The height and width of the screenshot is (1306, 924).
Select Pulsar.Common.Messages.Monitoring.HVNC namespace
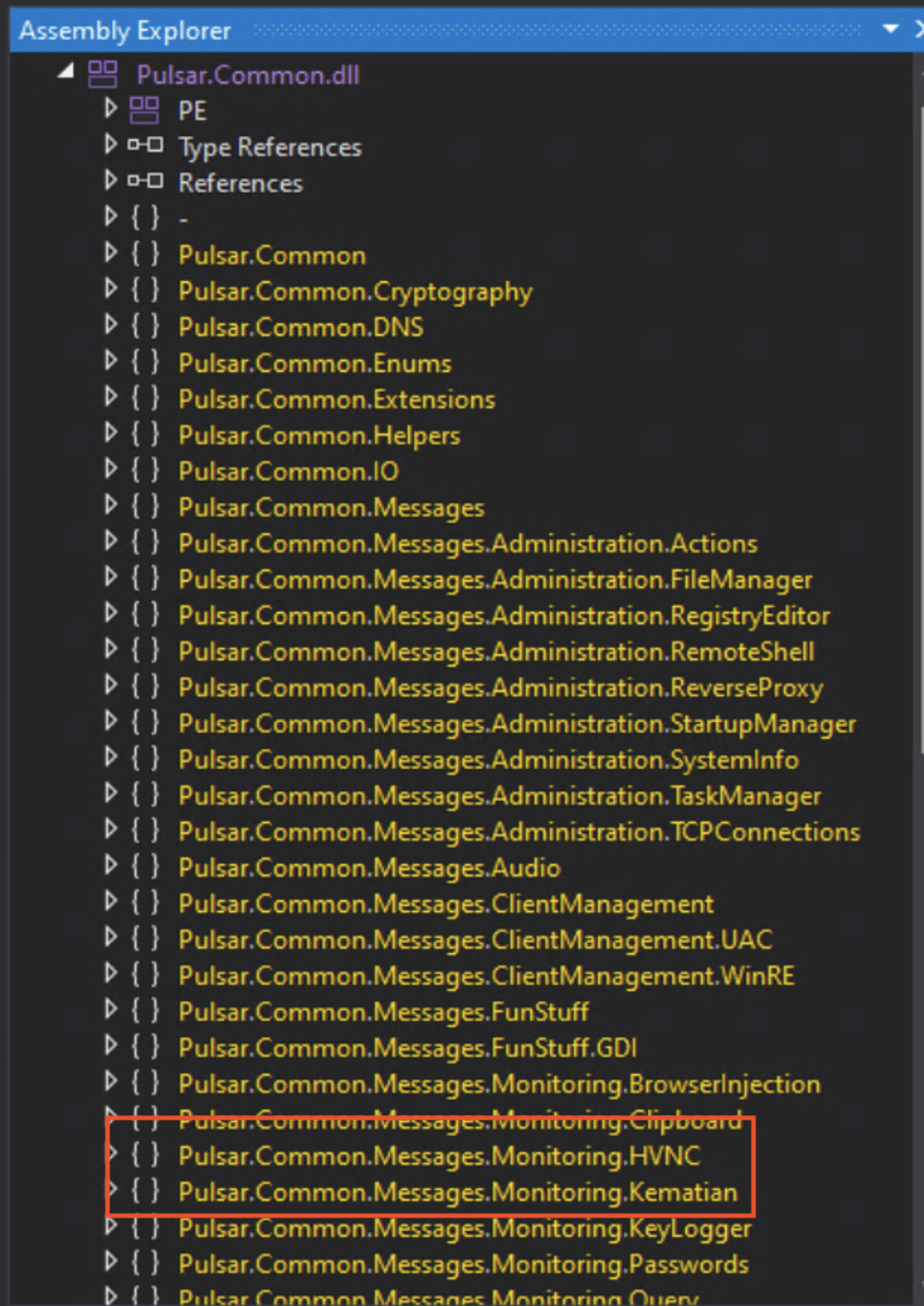[x=439, y=1155]
